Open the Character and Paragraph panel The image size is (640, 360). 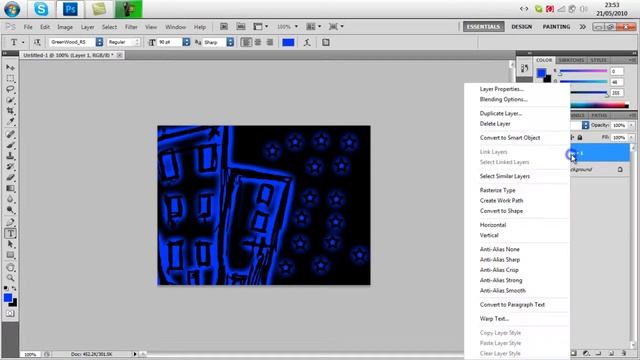coord(326,42)
